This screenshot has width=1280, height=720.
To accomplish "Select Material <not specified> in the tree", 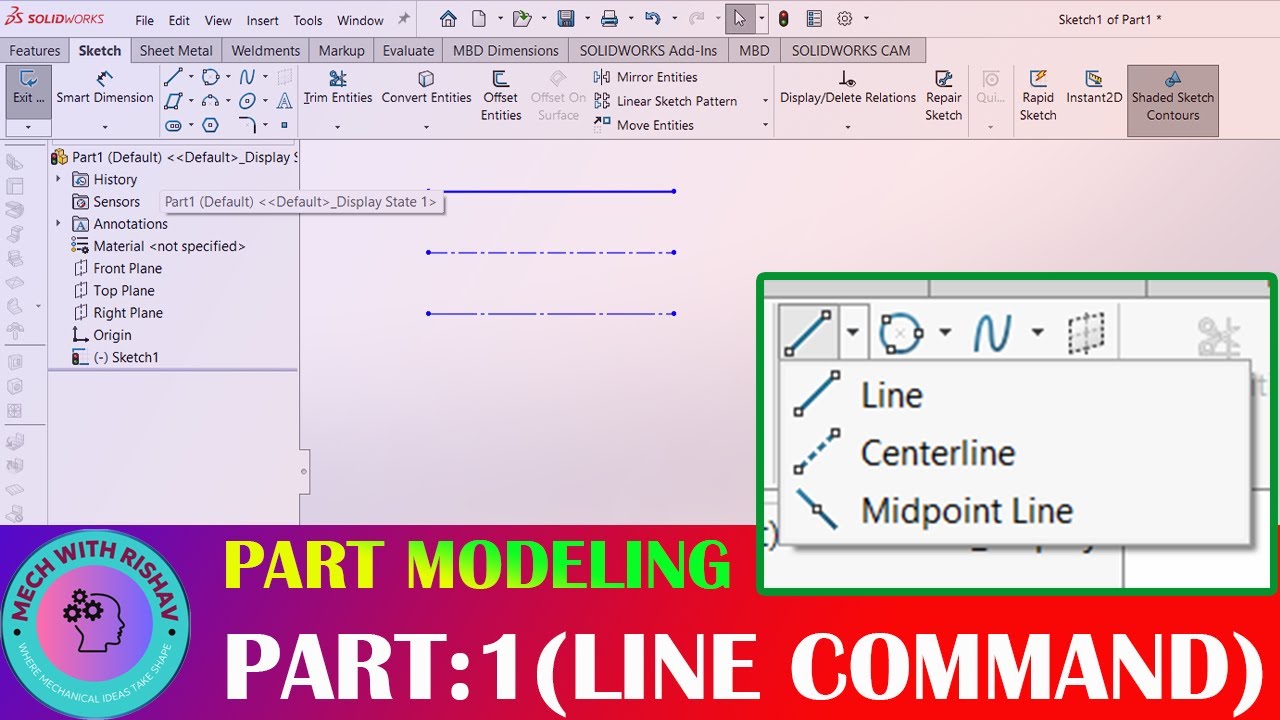I will (159, 246).
